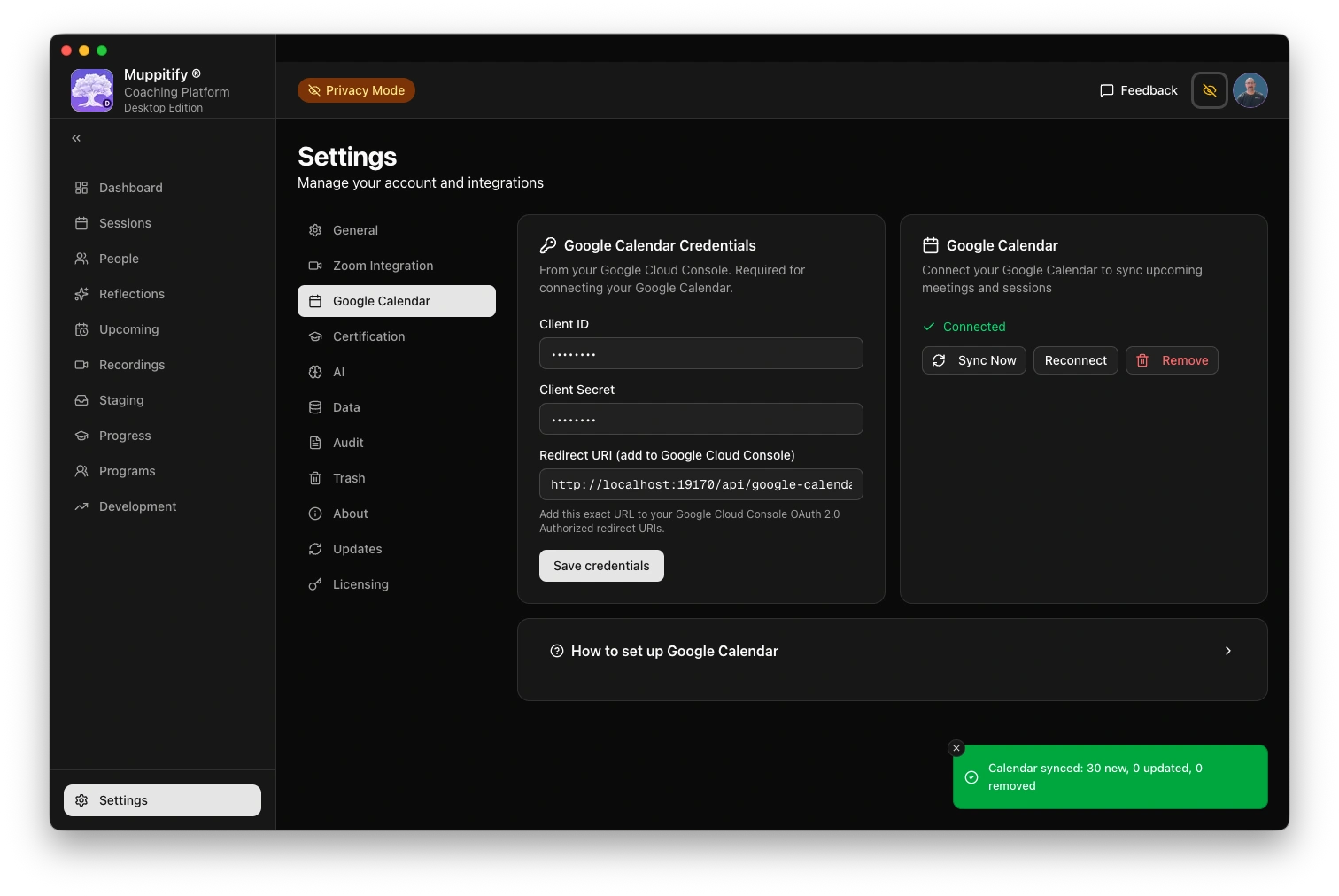Switch to the Certification settings tab
The width and height of the screenshot is (1339, 896).
pos(368,336)
